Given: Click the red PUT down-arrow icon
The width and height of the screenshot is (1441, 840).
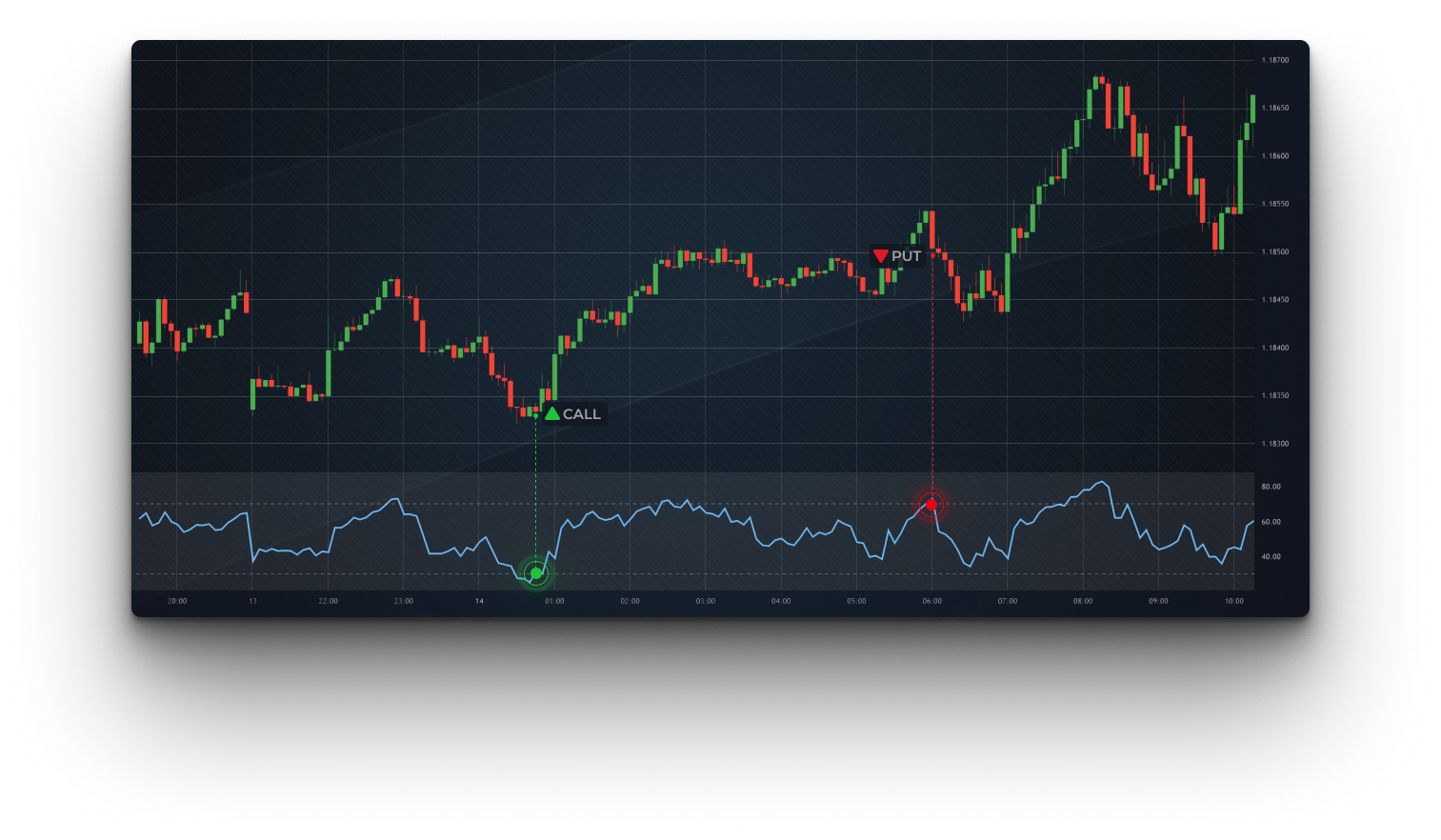Looking at the screenshot, I should point(881,256).
